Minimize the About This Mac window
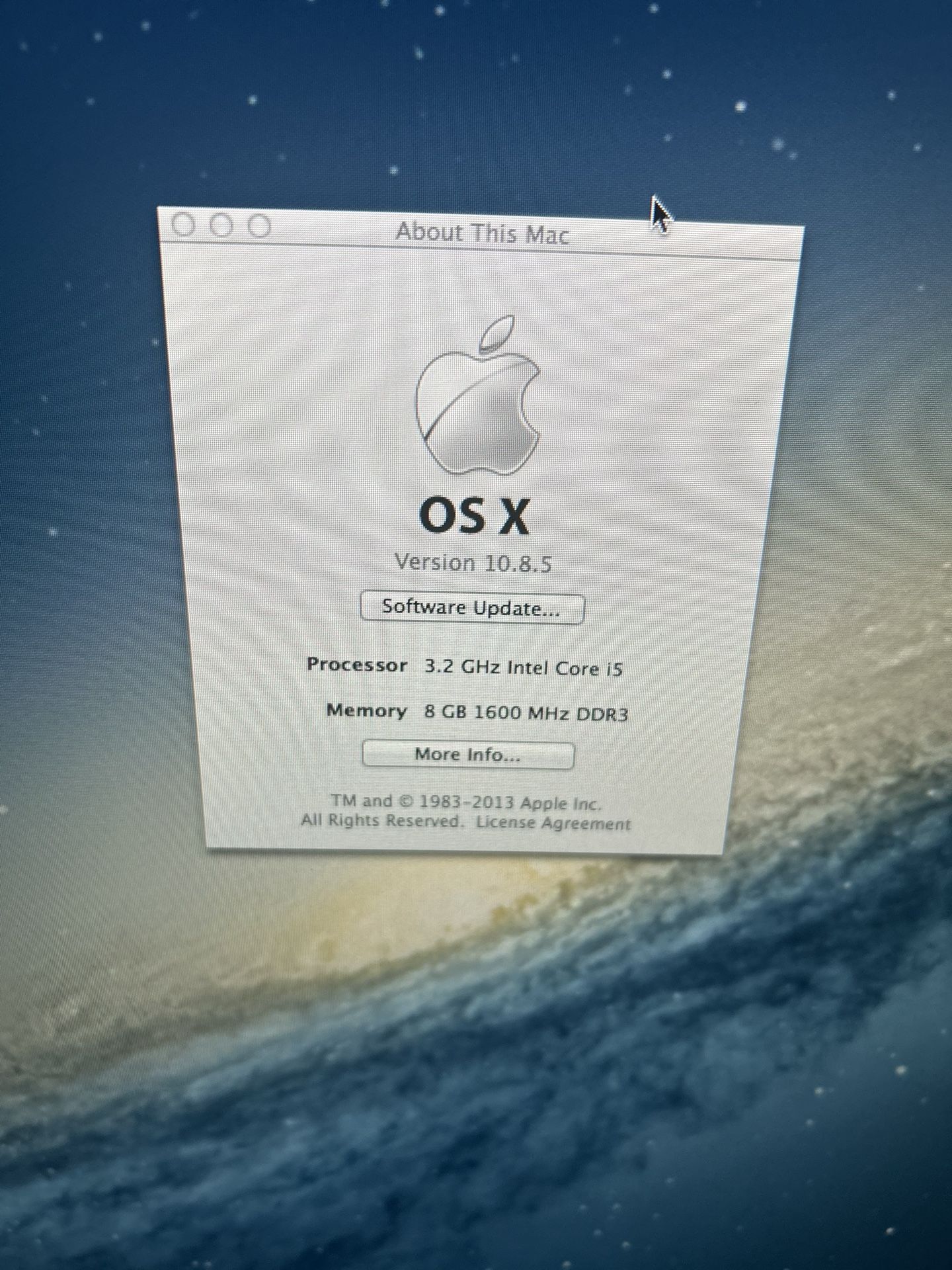This screenshot has height=1270, width=952. click(x=223, y=226)
